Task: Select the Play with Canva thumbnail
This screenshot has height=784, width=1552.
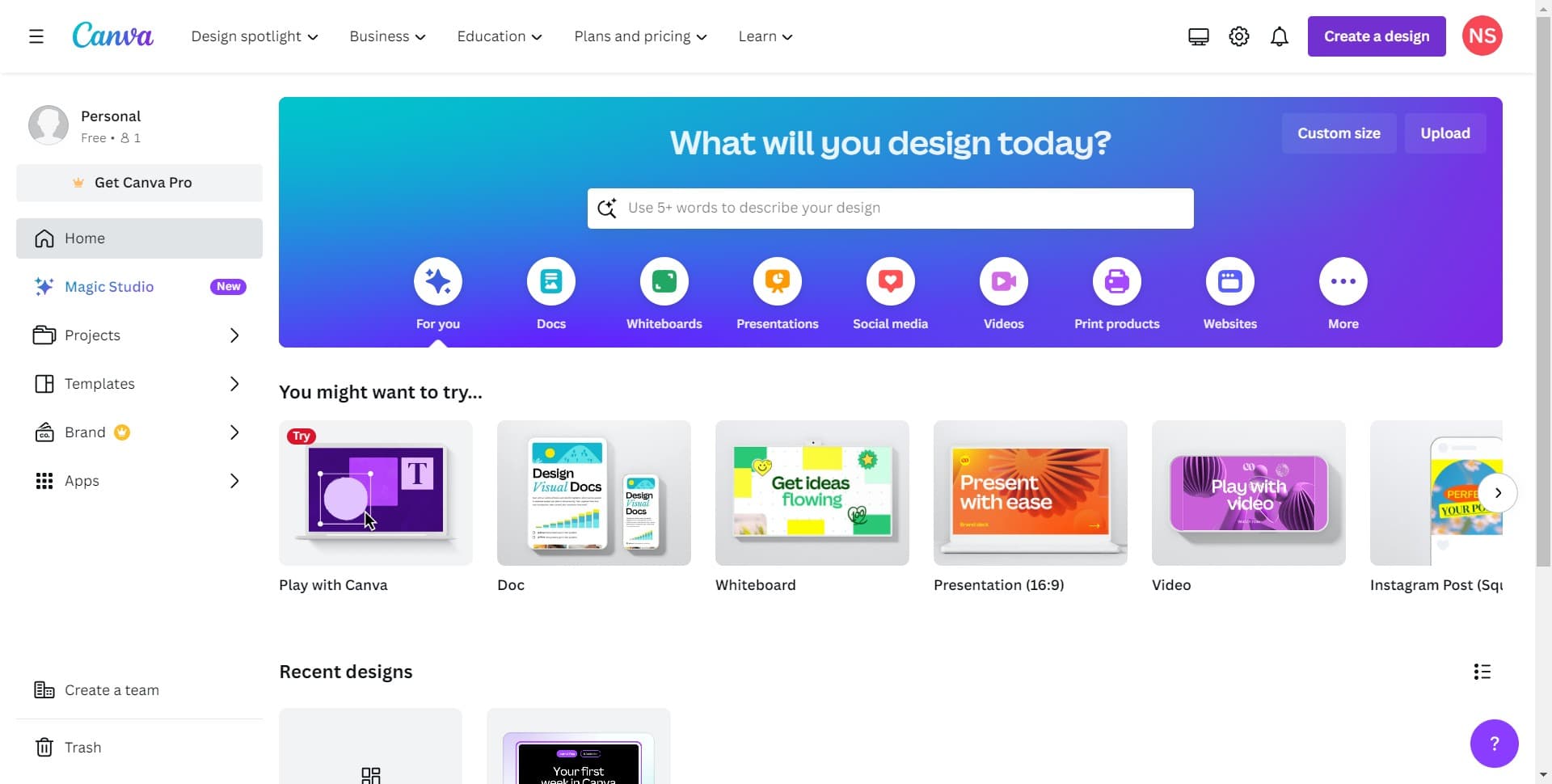Action: 375,493
